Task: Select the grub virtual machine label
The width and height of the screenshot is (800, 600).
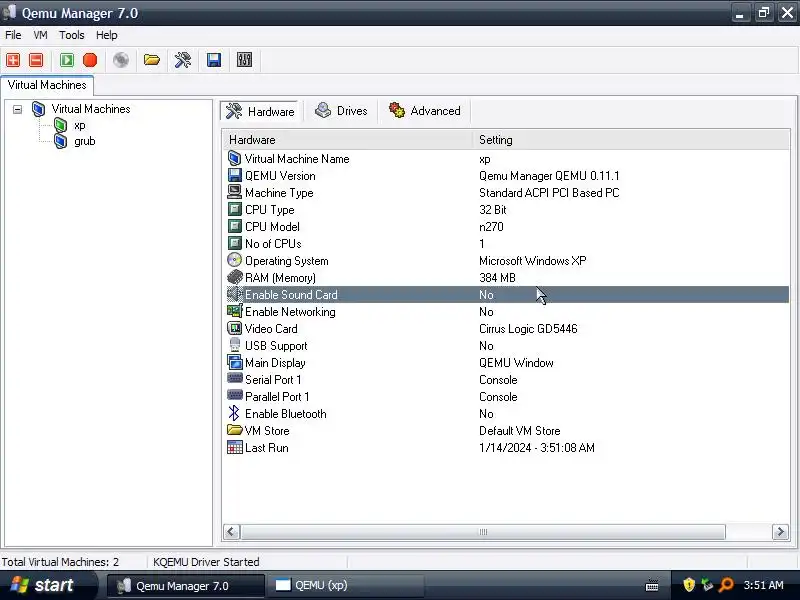Action: [85, 141]
